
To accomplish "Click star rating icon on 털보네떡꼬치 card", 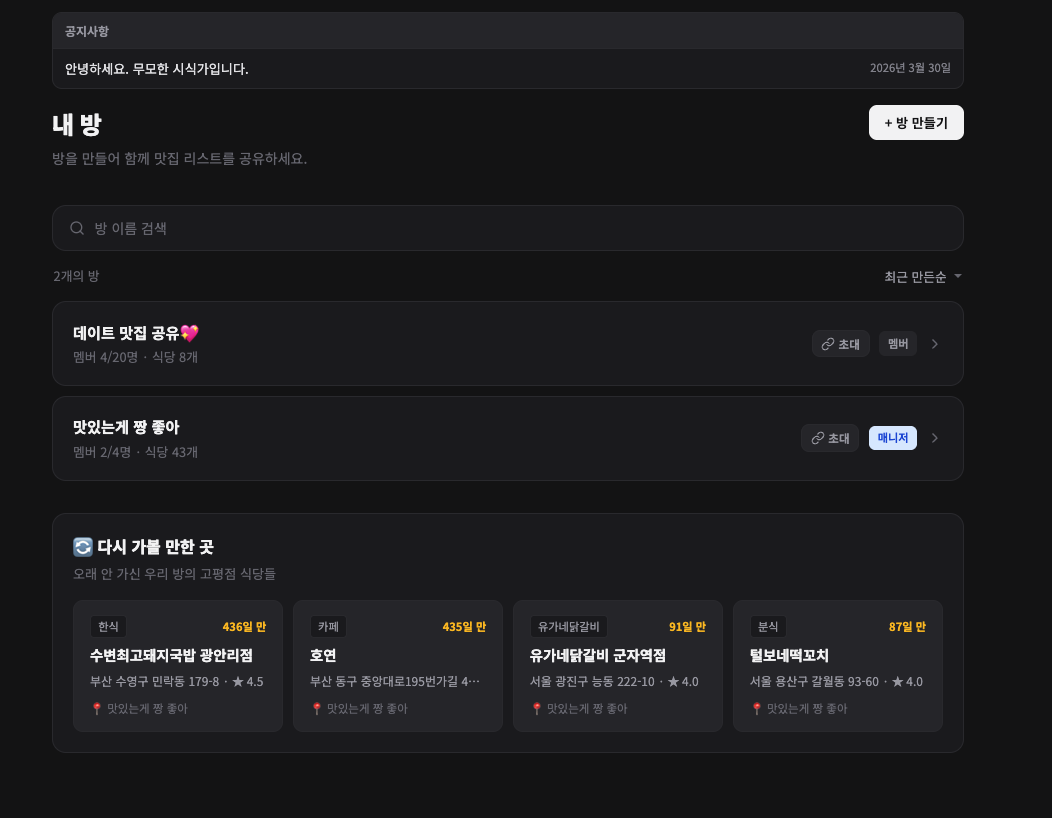I will (897, 682).
